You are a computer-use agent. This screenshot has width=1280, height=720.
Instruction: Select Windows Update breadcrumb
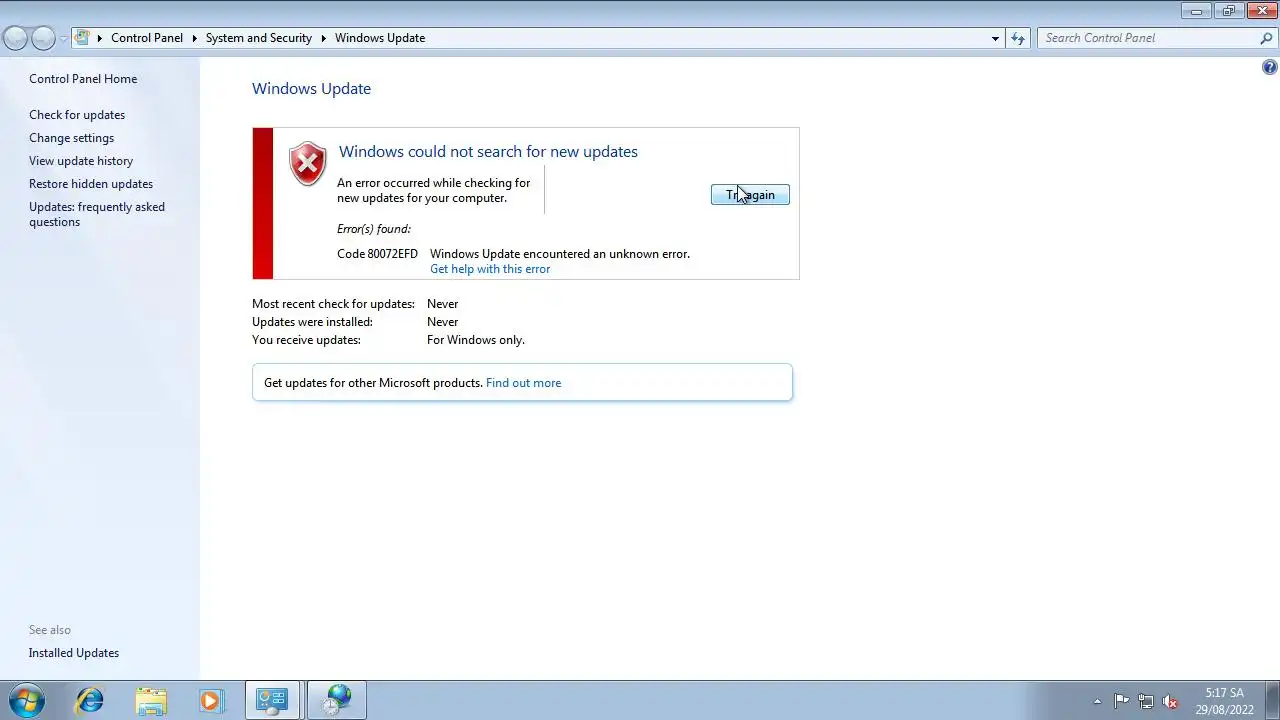tap(380, 38)
